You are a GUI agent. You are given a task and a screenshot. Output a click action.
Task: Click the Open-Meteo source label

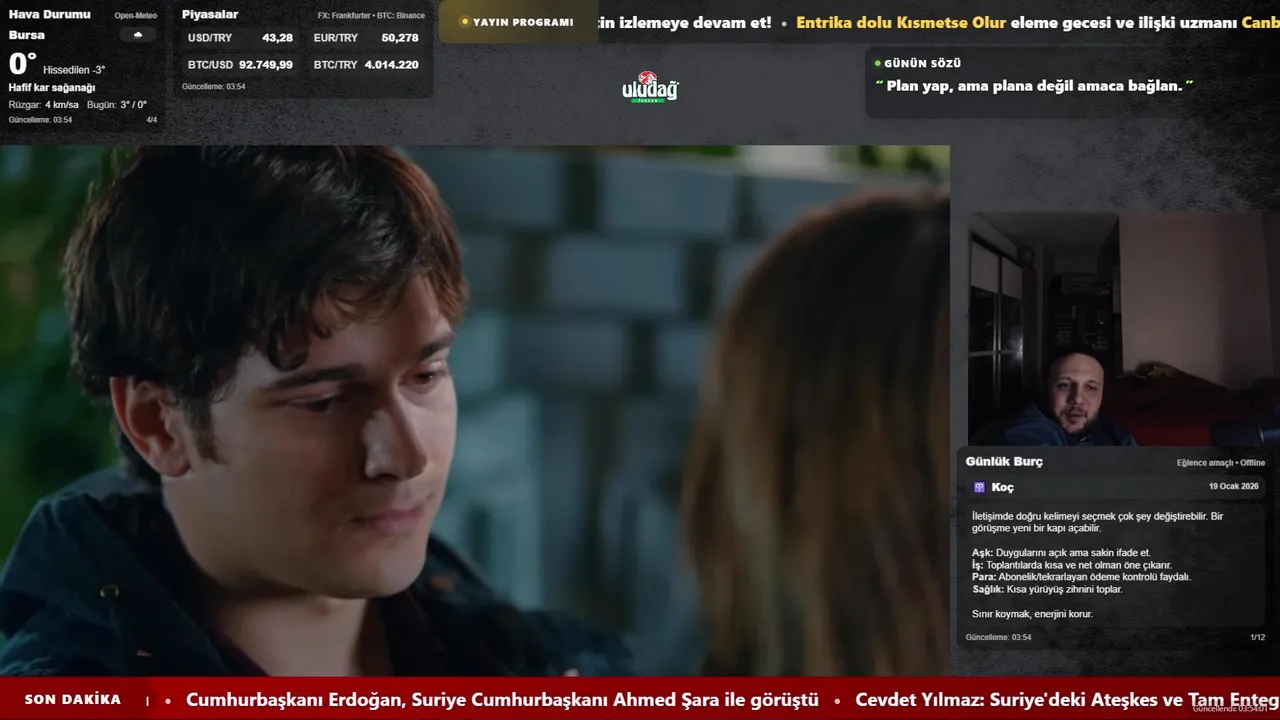(136, 15)
